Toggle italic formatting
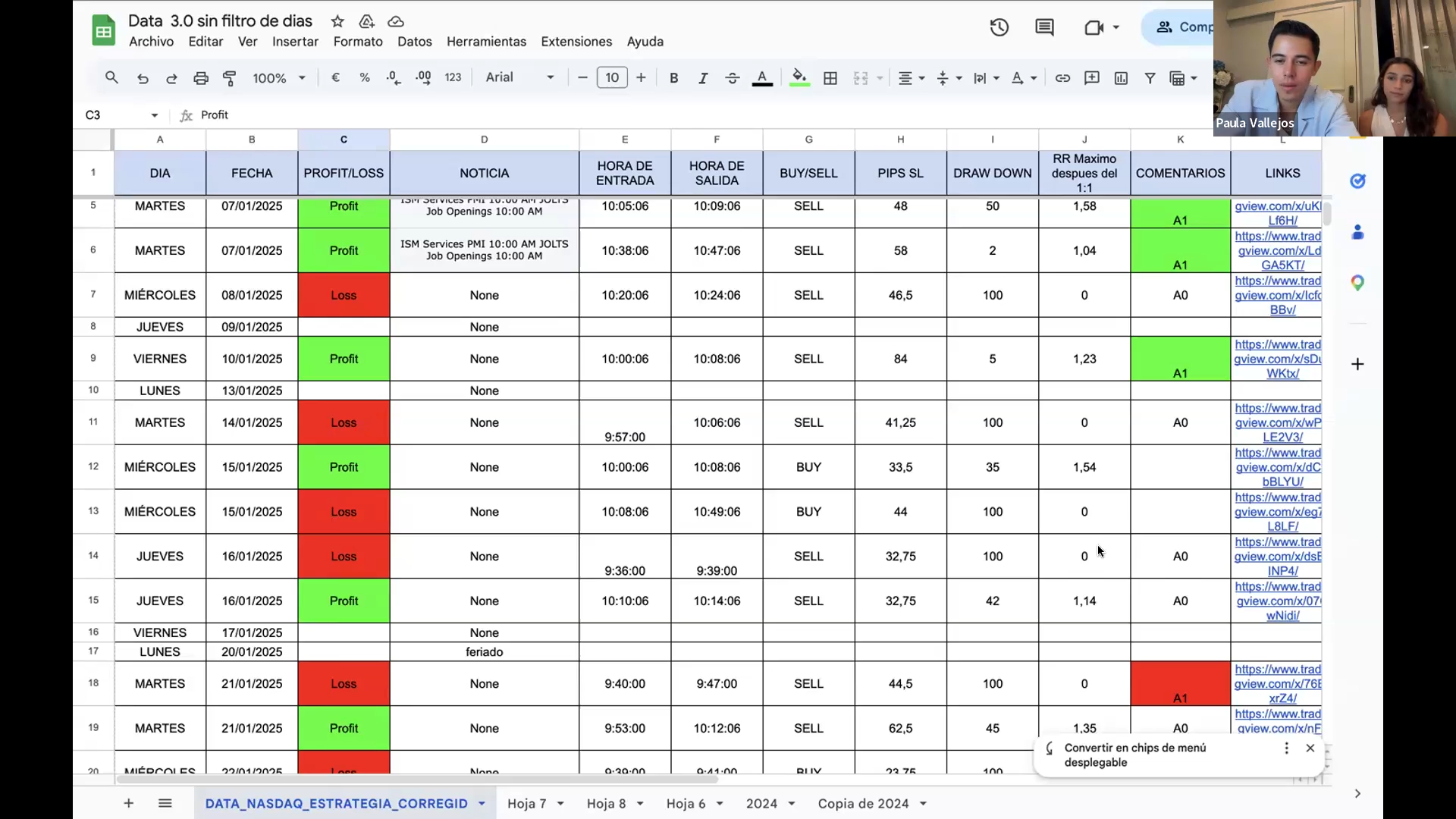 pos(703,78)
